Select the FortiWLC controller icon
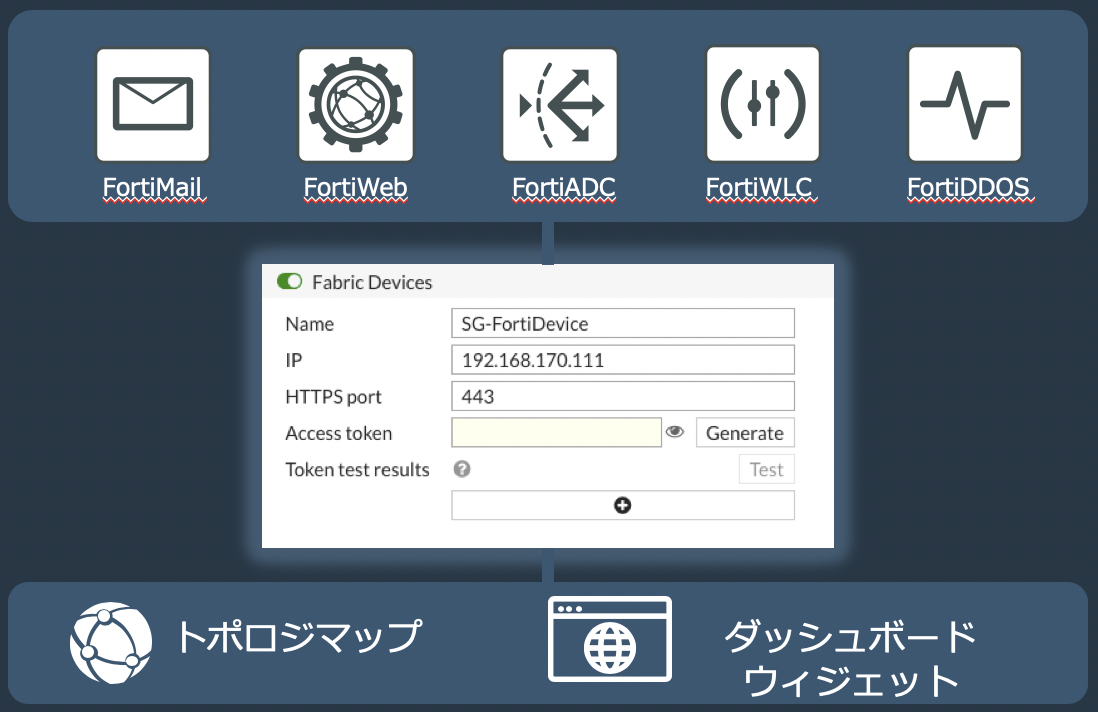 (763, 104)
